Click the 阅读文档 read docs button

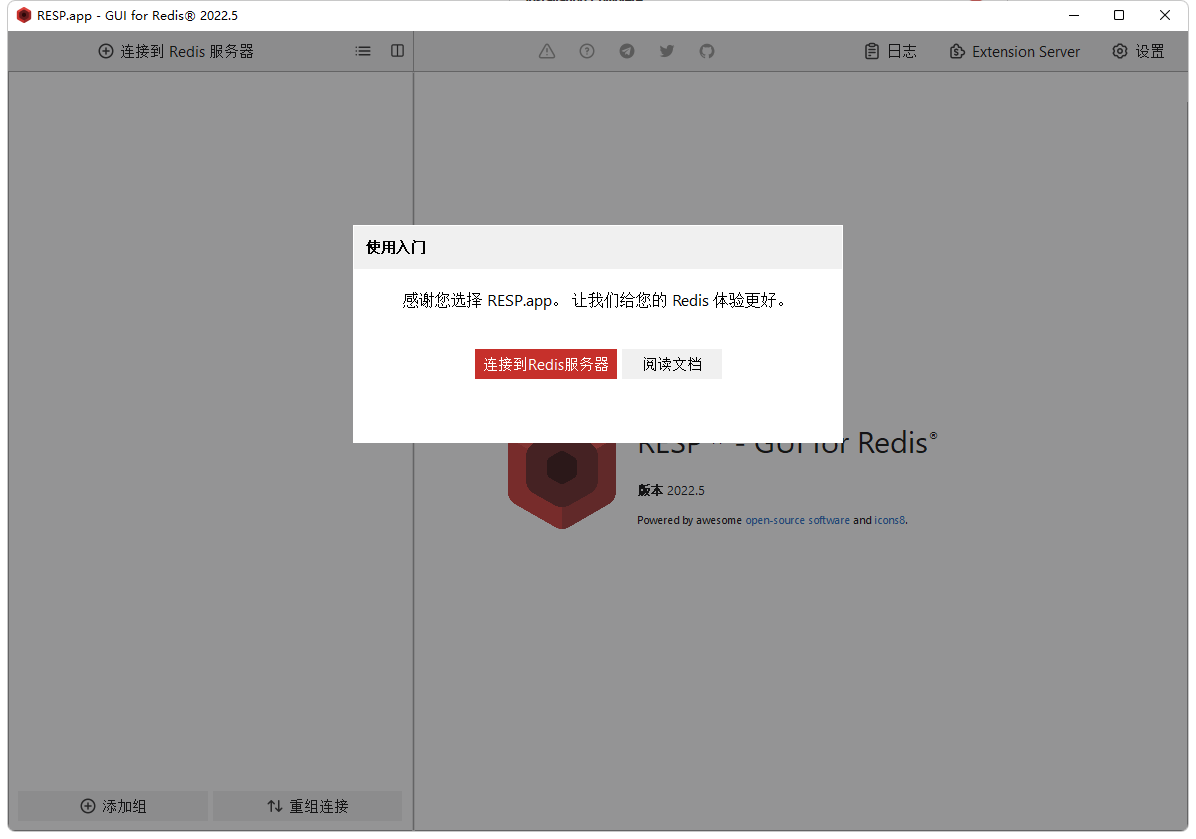(672, 364)
